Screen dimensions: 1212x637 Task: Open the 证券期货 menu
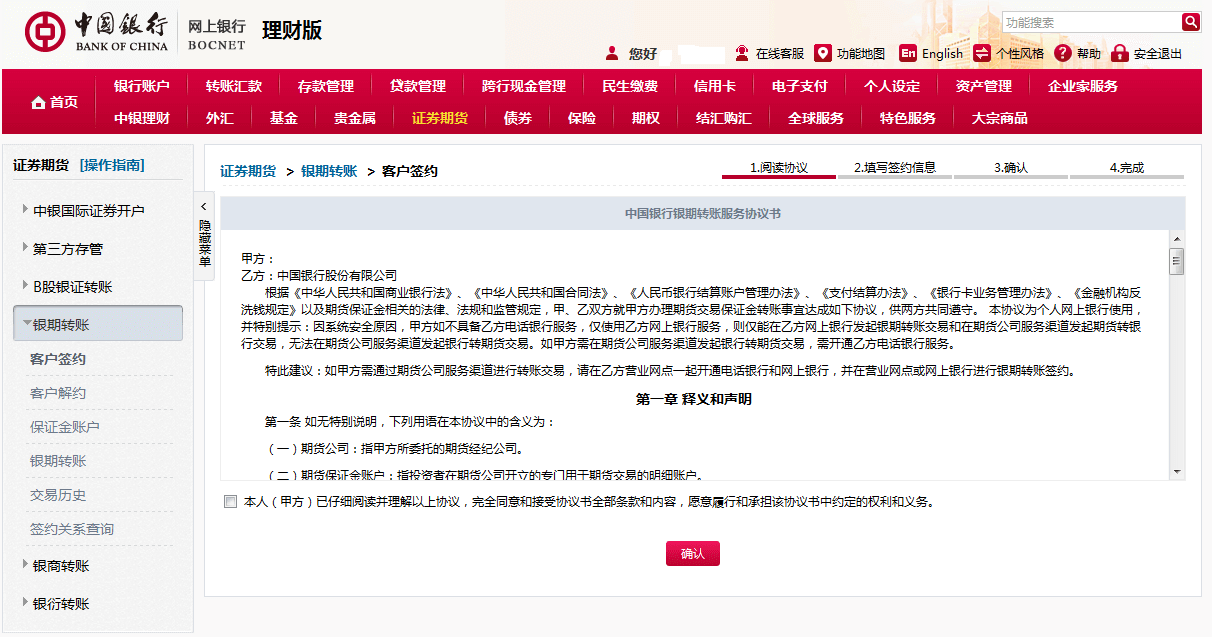(x=440, y=118)
